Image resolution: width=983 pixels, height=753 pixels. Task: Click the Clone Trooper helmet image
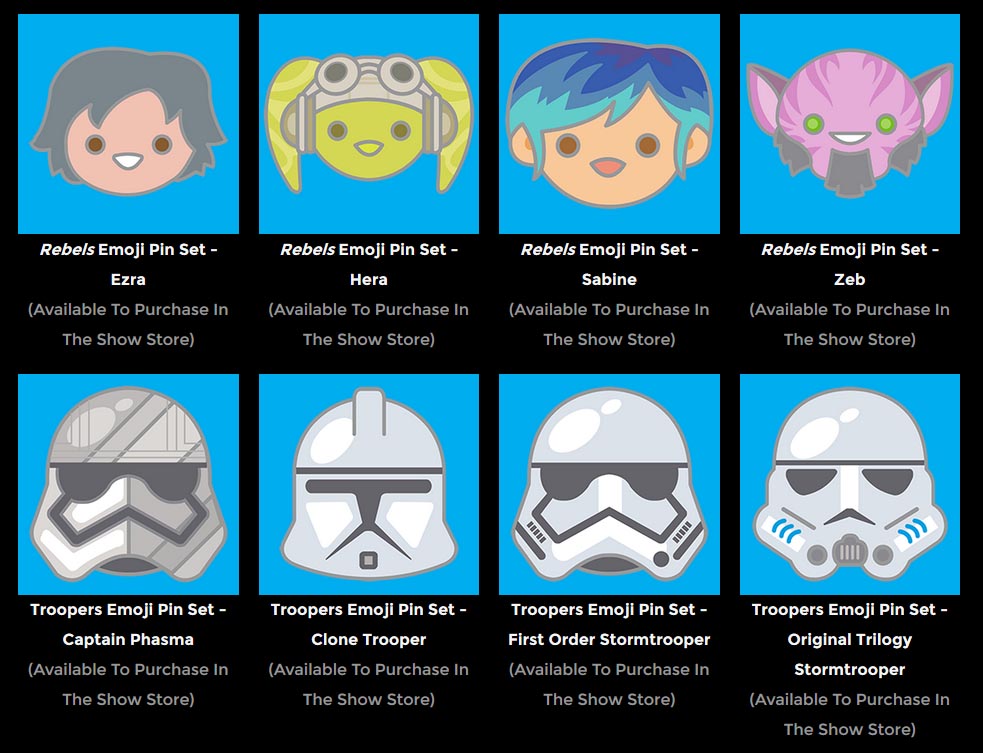369,484
